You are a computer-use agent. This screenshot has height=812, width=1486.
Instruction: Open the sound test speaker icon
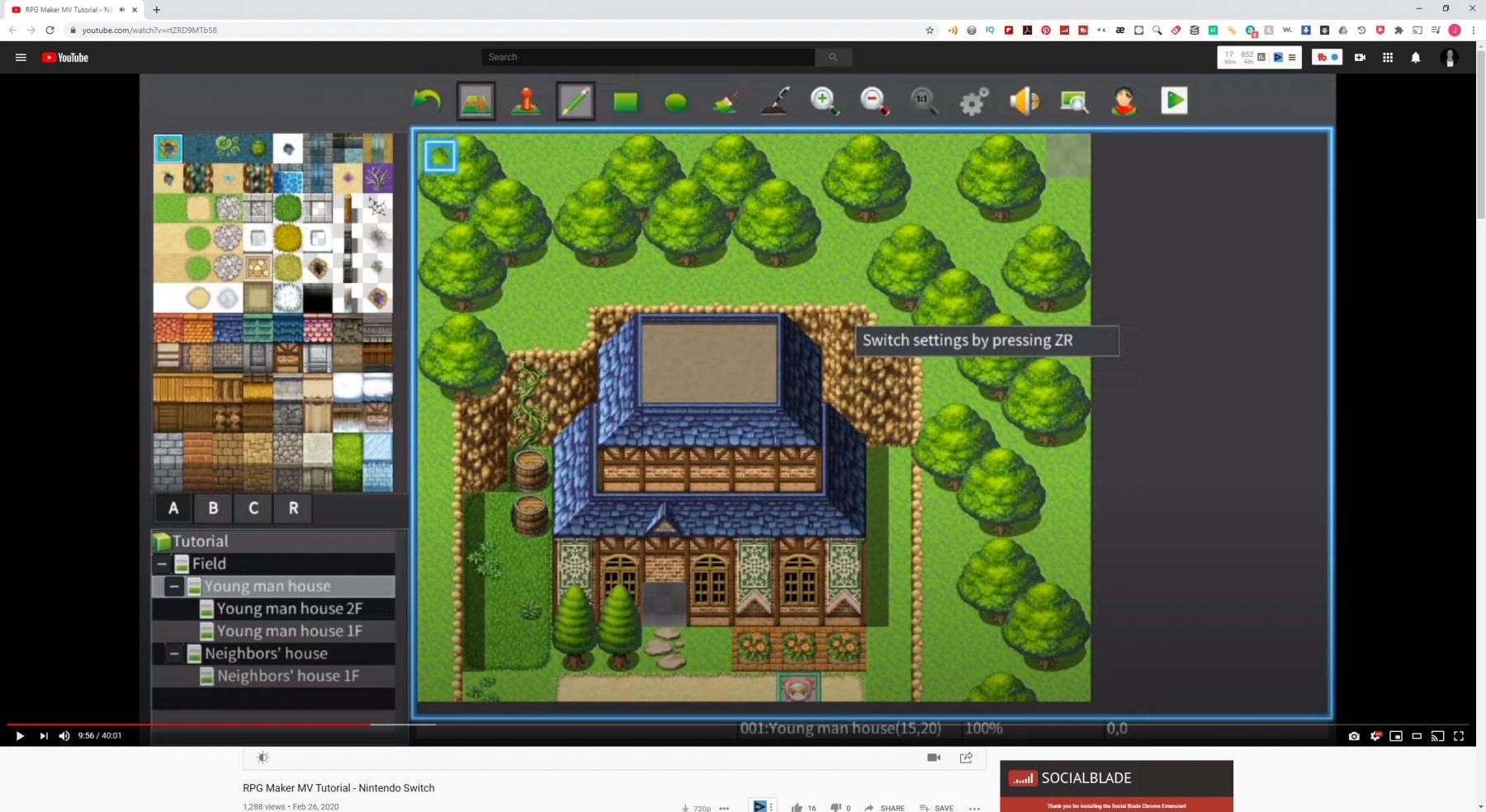[1025, 101]
